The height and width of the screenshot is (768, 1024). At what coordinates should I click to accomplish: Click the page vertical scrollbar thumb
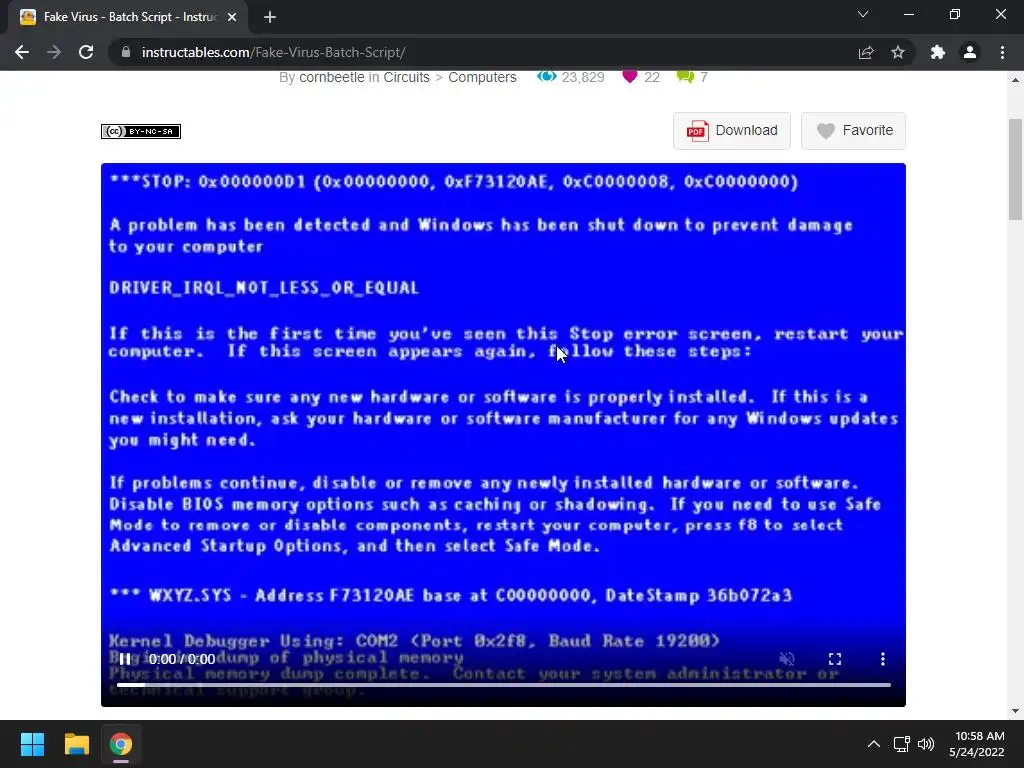[x=1015, y=170]
